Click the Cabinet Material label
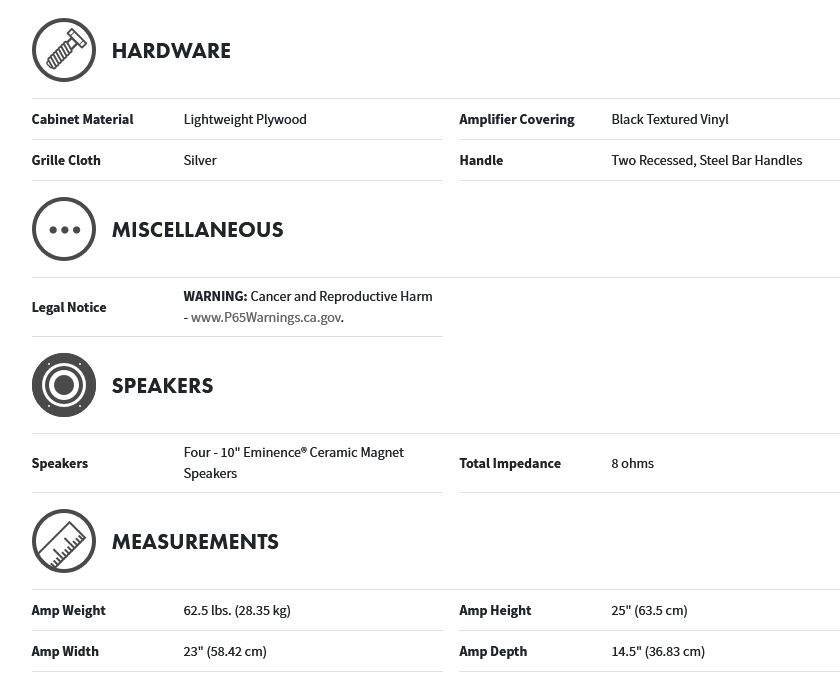The height and width of the screenshot is (698, 840). 82,119
